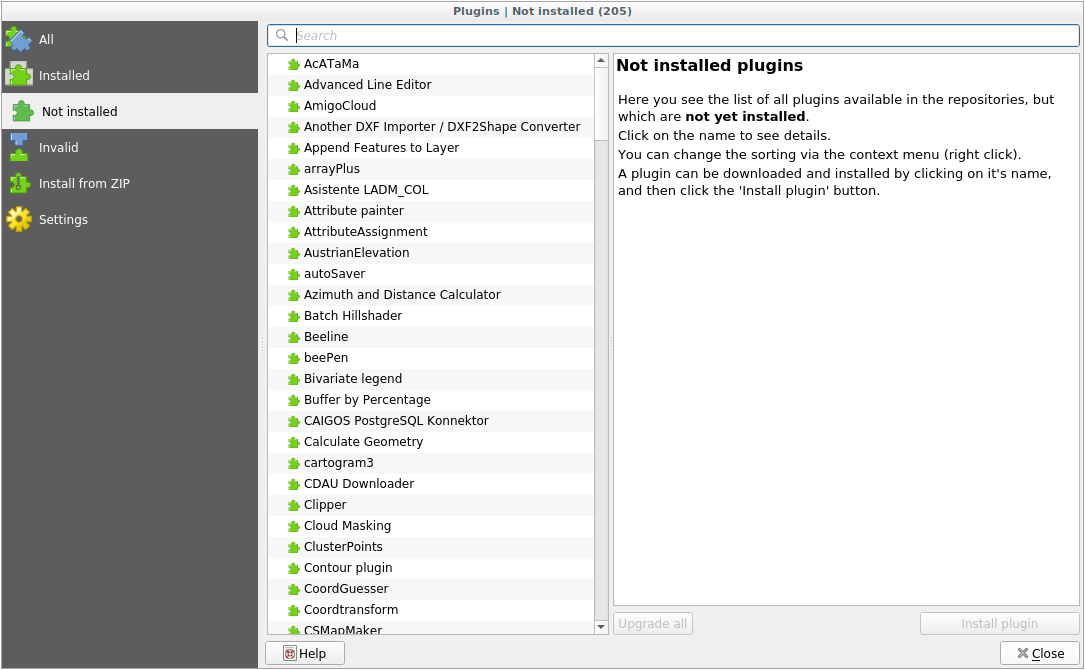Click the scroll-down arrow of the plugin list

click(x=600, y=627)
